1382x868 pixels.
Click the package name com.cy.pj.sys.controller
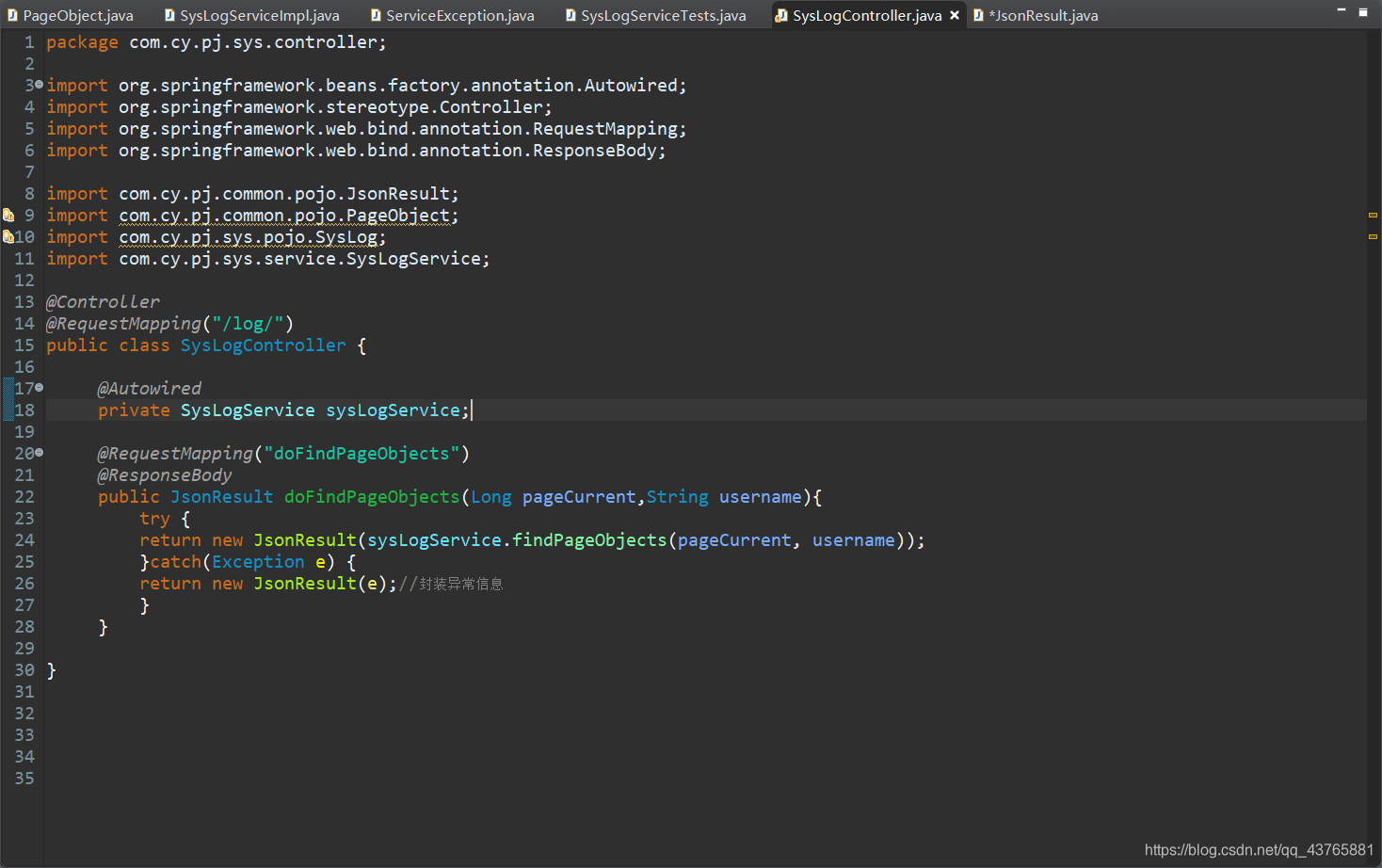click(253, 42)
